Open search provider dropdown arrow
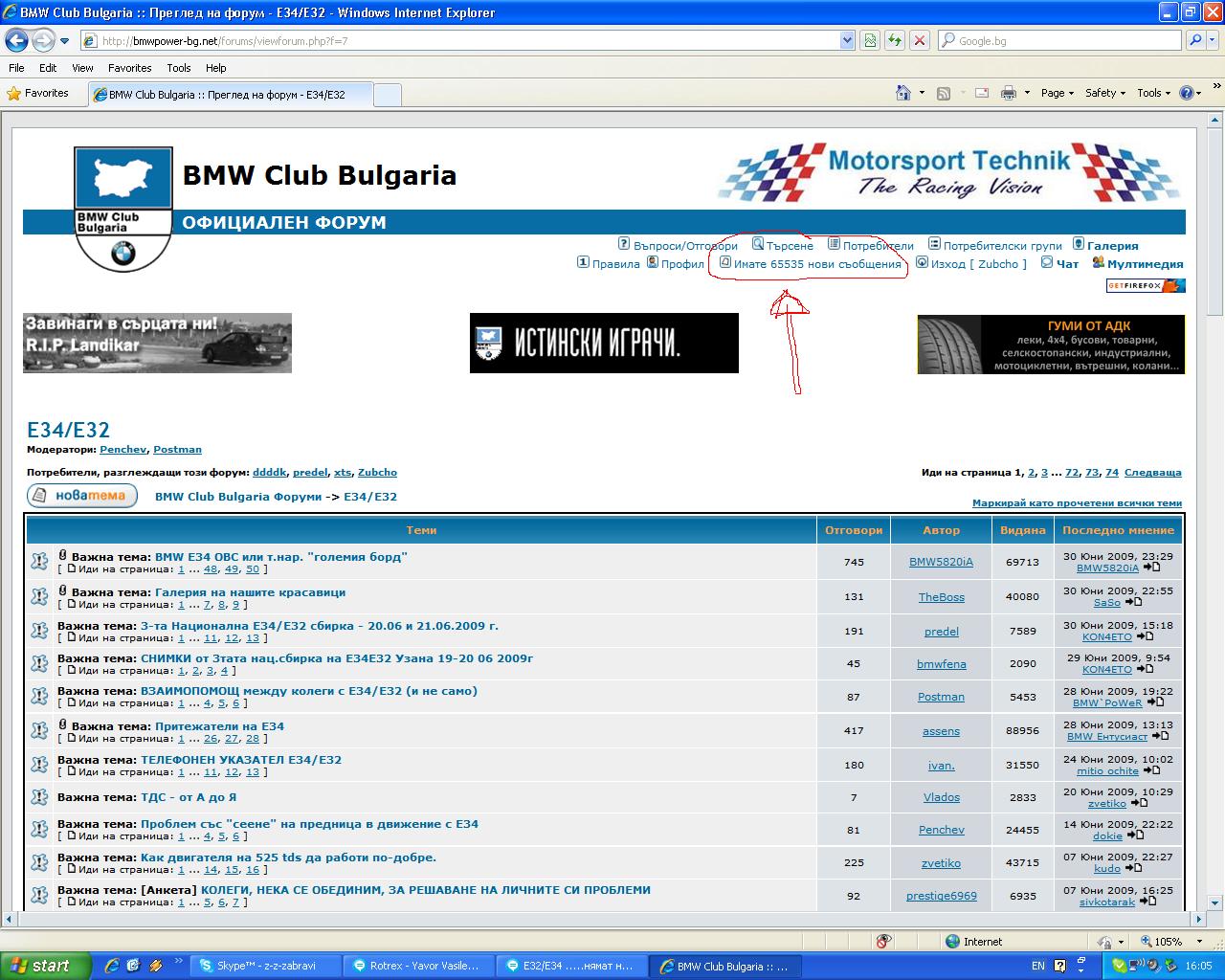Viewport: 1225px width, 980px height. click(1214, 40)
